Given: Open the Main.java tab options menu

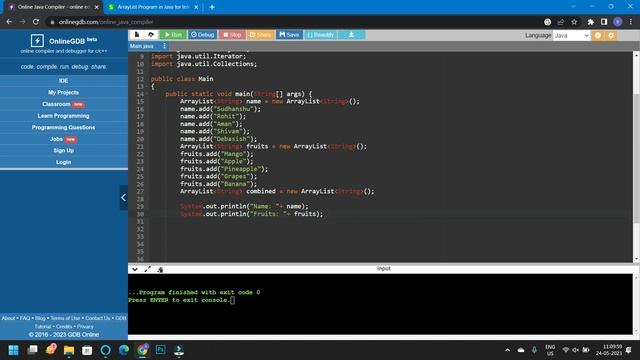Looking at the screenshot, I should pos(164,46).
